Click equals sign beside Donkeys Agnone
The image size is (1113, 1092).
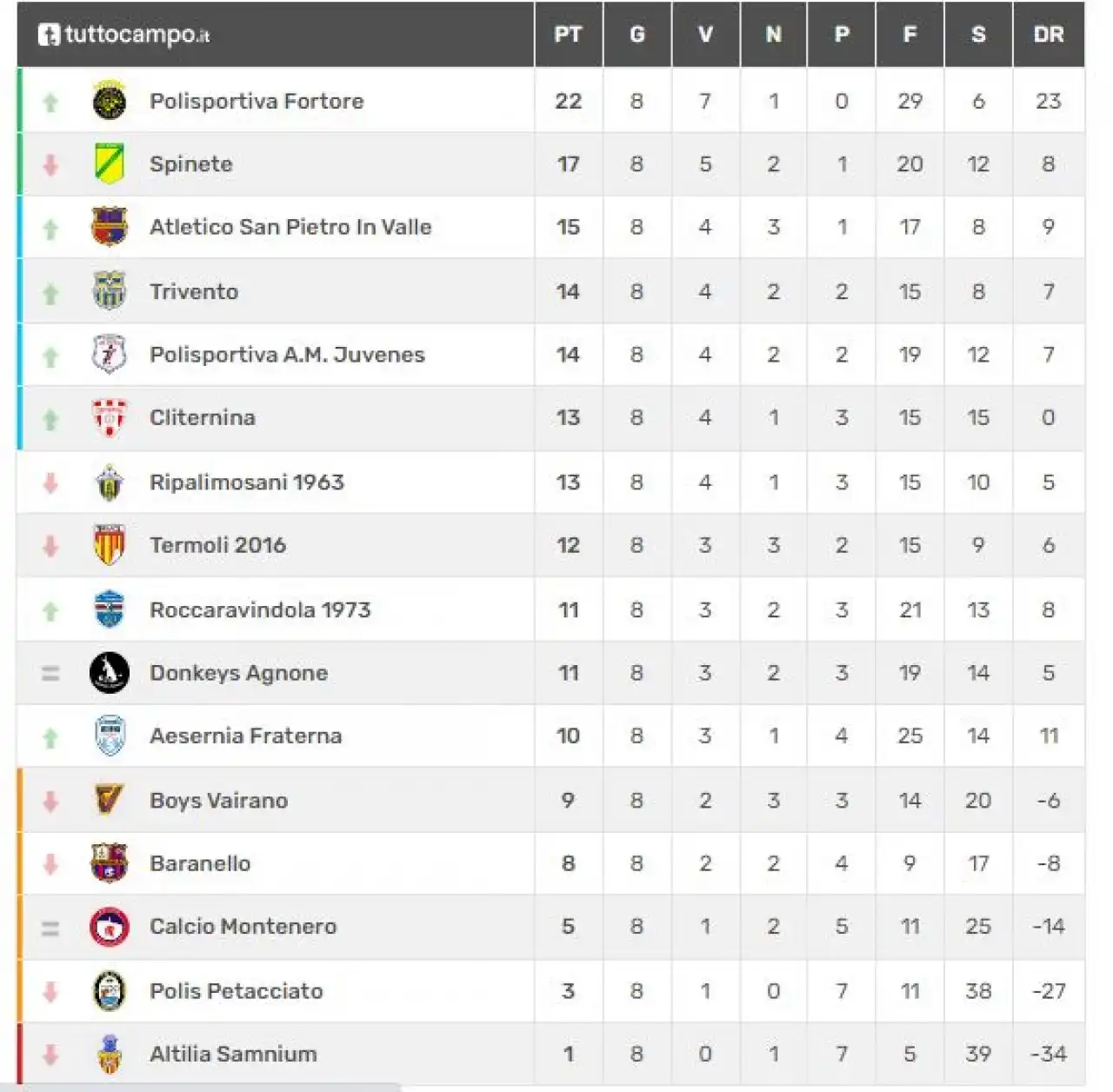[x=50, y=673]
